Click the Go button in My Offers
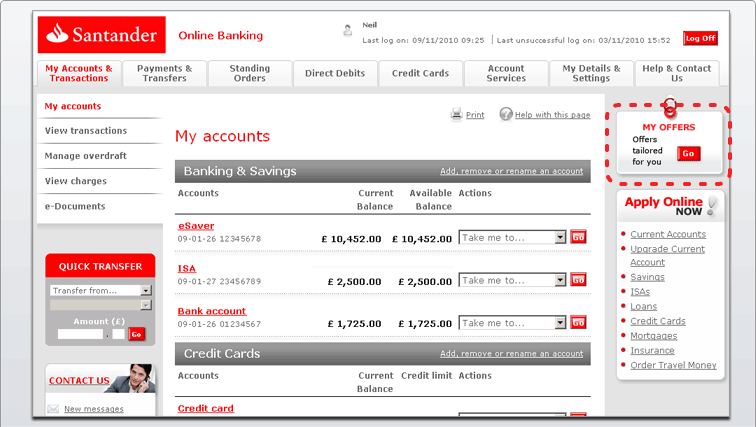756x427 pixels. click(688, 153)
